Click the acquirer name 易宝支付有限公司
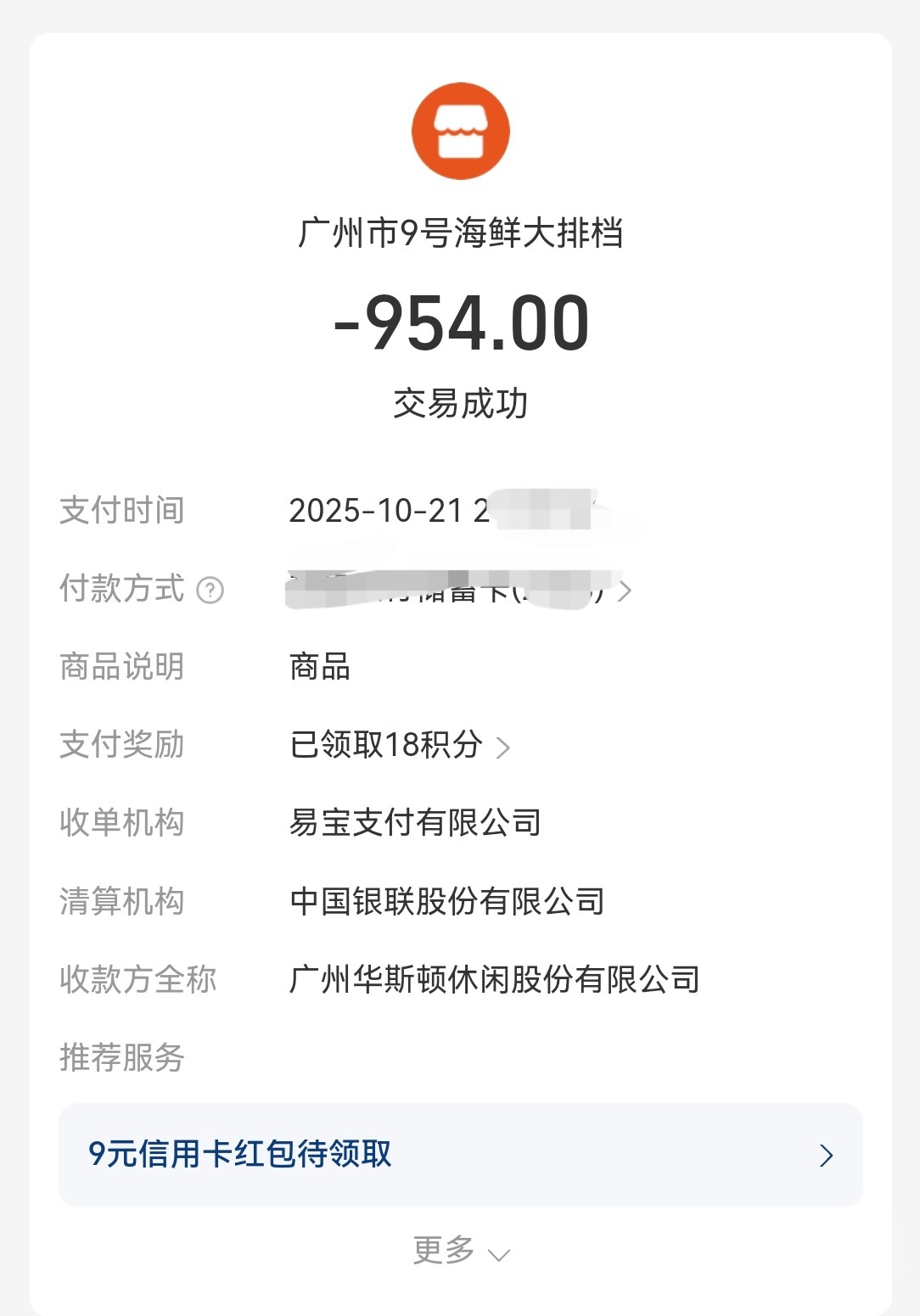The height and width of the screenshot is (1316, 920). (415, 822)
